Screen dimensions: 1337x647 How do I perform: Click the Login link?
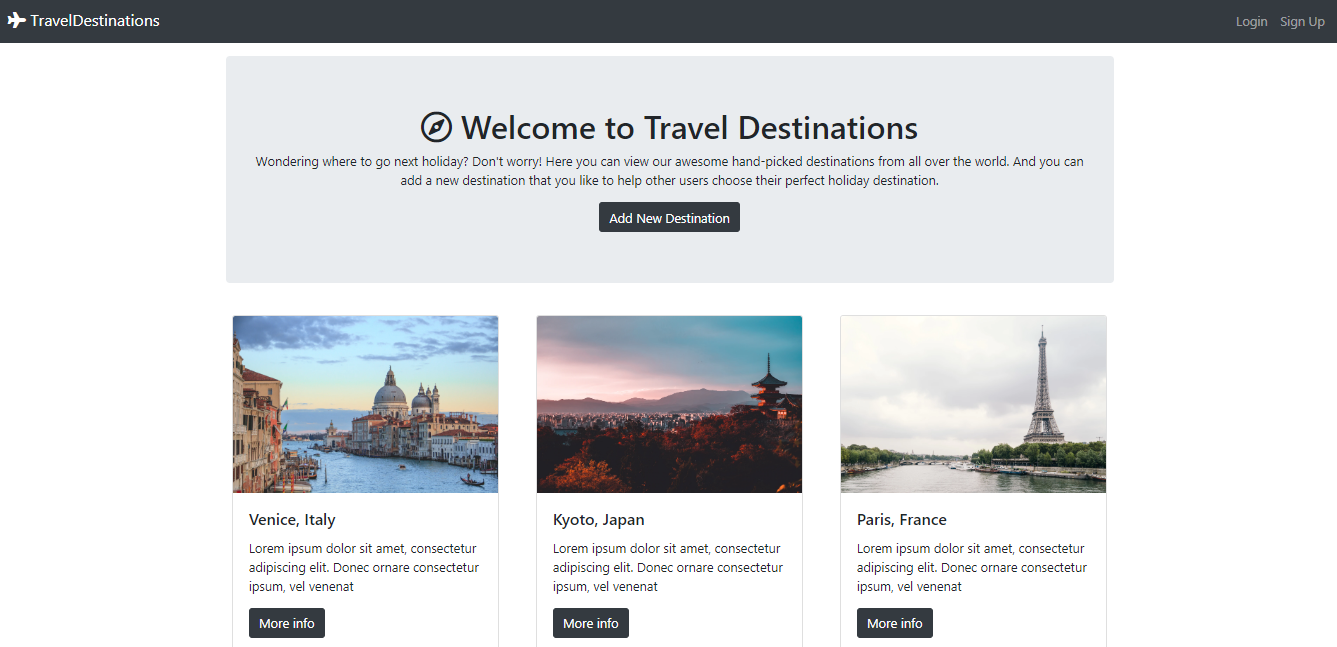[1251, 21]
